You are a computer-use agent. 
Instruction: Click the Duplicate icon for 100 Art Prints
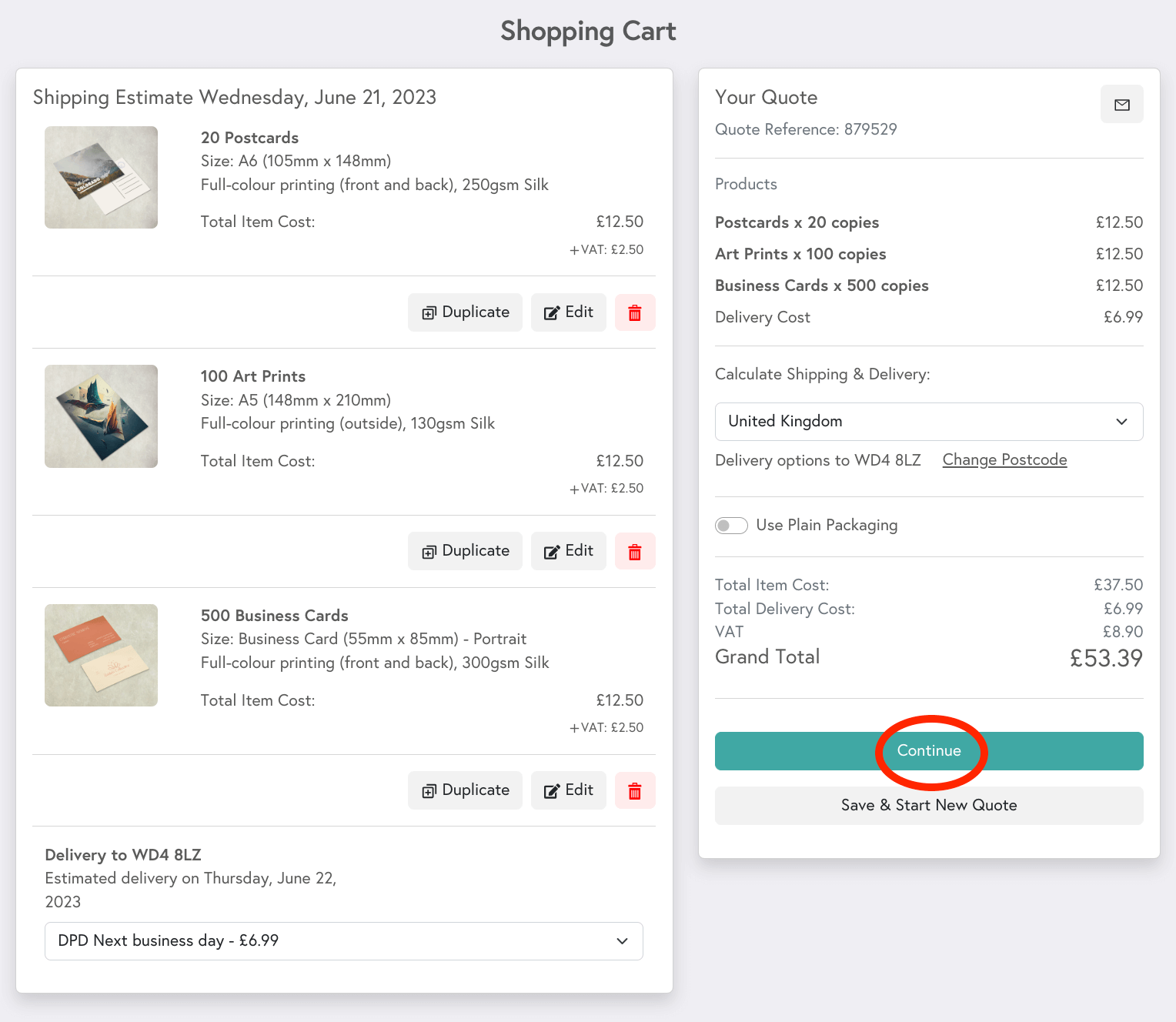(429, 551)
